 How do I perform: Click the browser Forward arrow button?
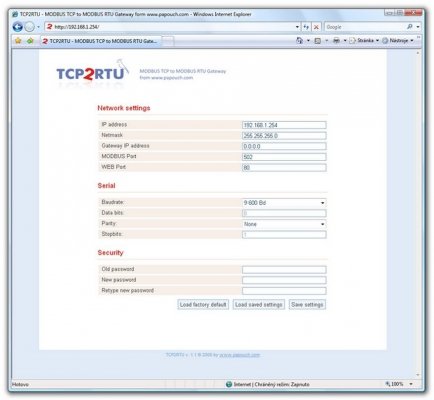[x=30, y=27]
